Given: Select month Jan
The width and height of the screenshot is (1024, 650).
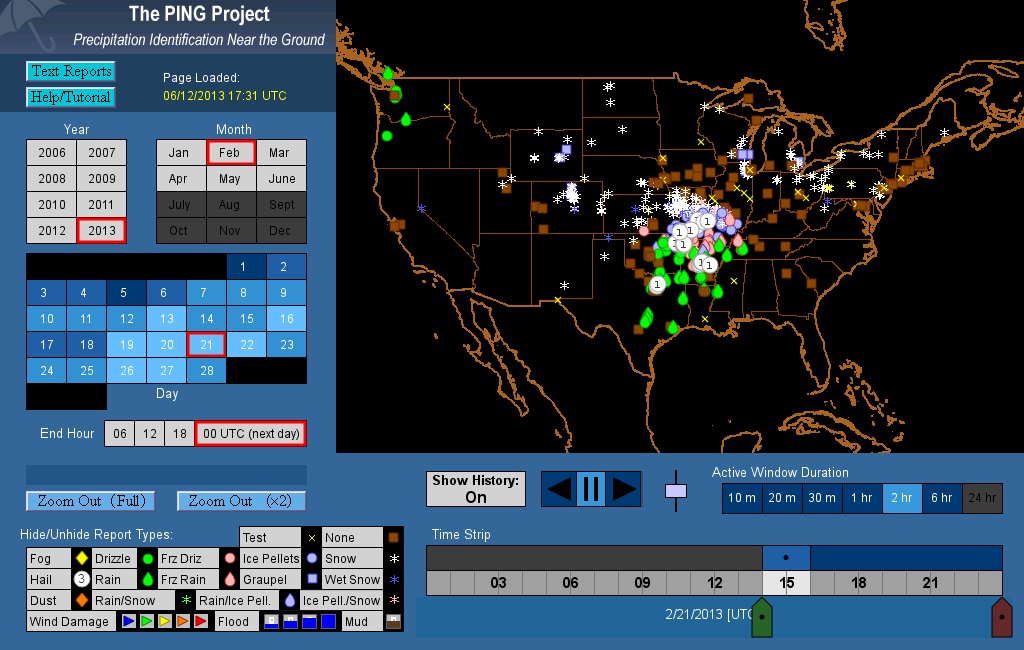Looking at the screenshot, I should pyautogui.click(x=179, y=152).
